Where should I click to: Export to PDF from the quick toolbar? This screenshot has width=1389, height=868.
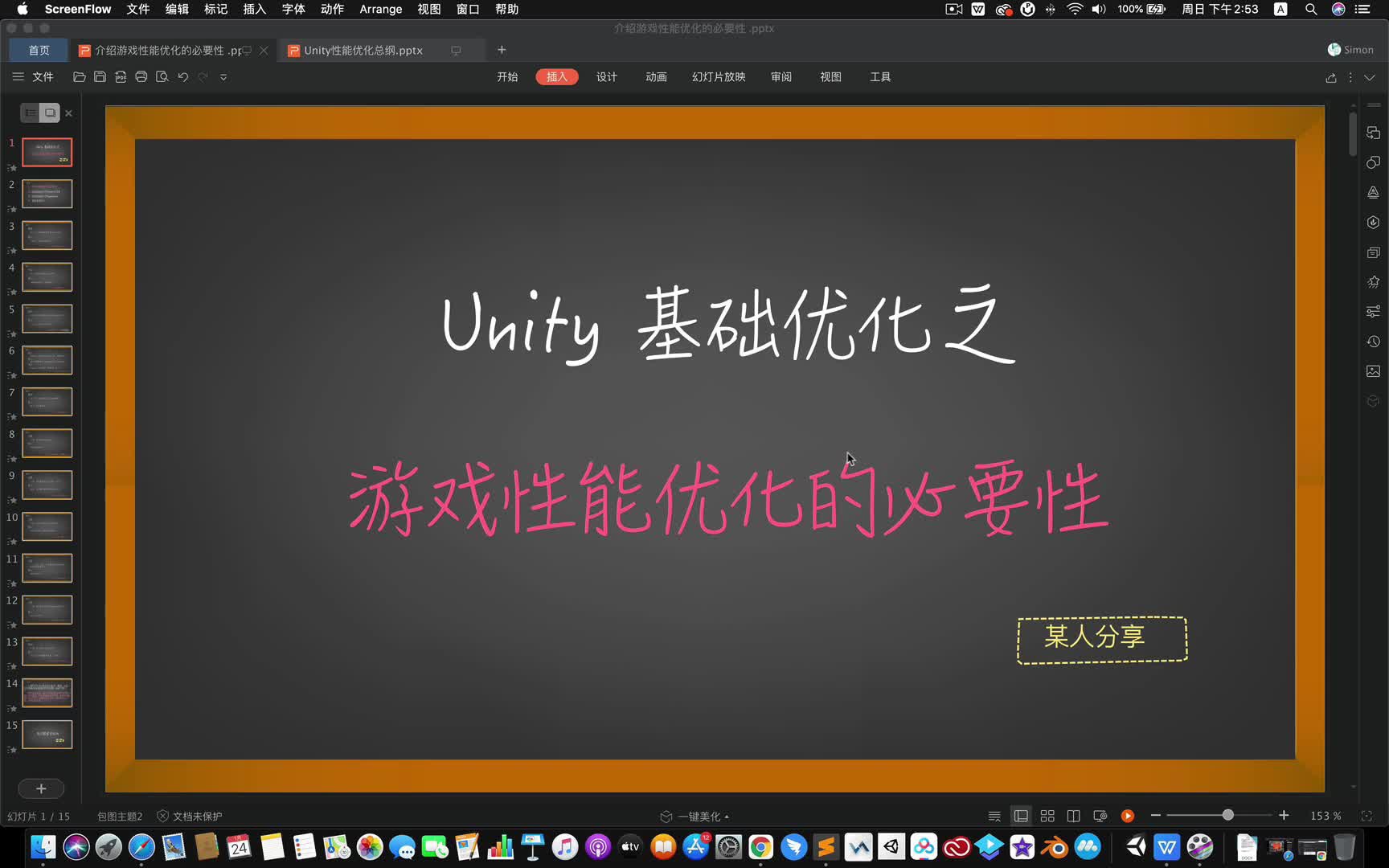click(121, 77)
